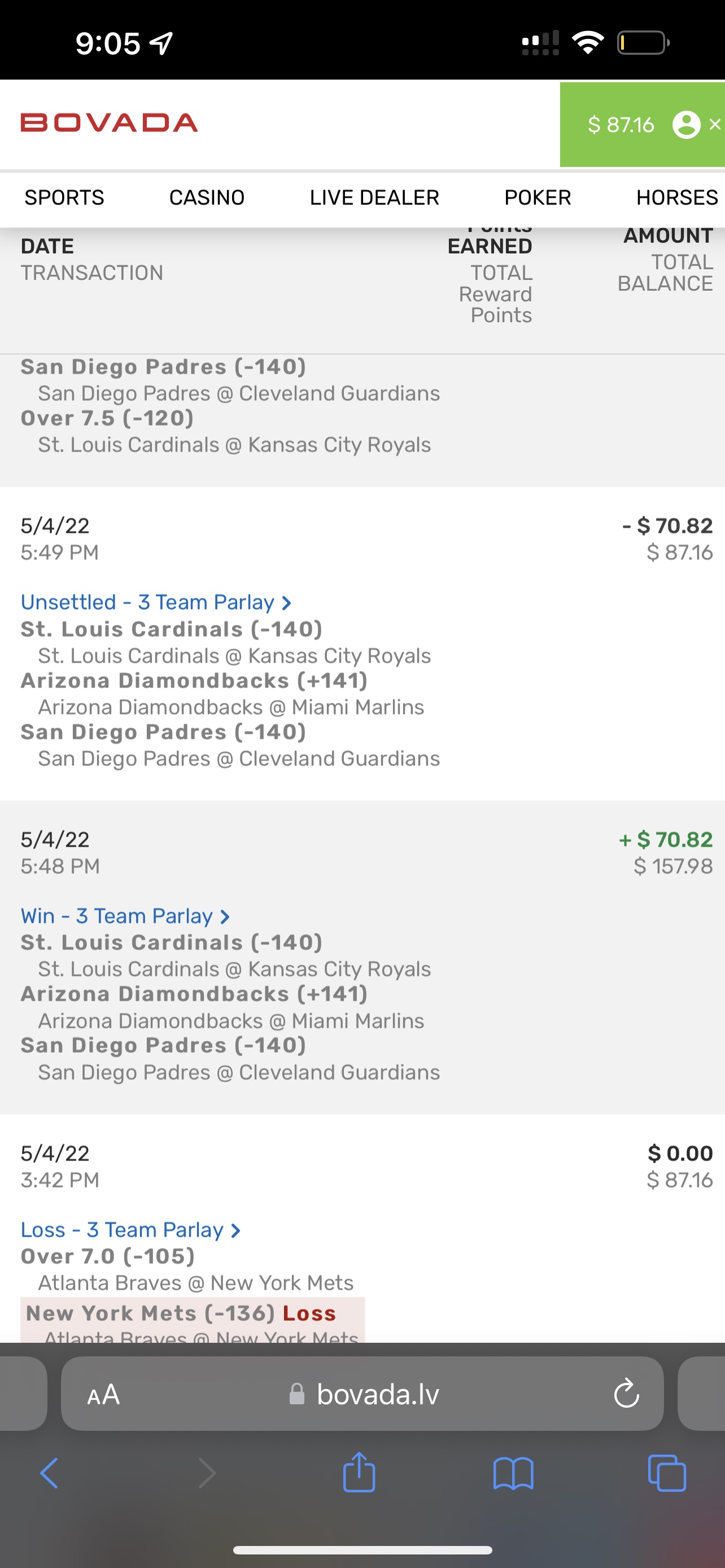The image size is (725, 1568).
Task: Tap the iOS home indicator bar
Action: 363,1551
